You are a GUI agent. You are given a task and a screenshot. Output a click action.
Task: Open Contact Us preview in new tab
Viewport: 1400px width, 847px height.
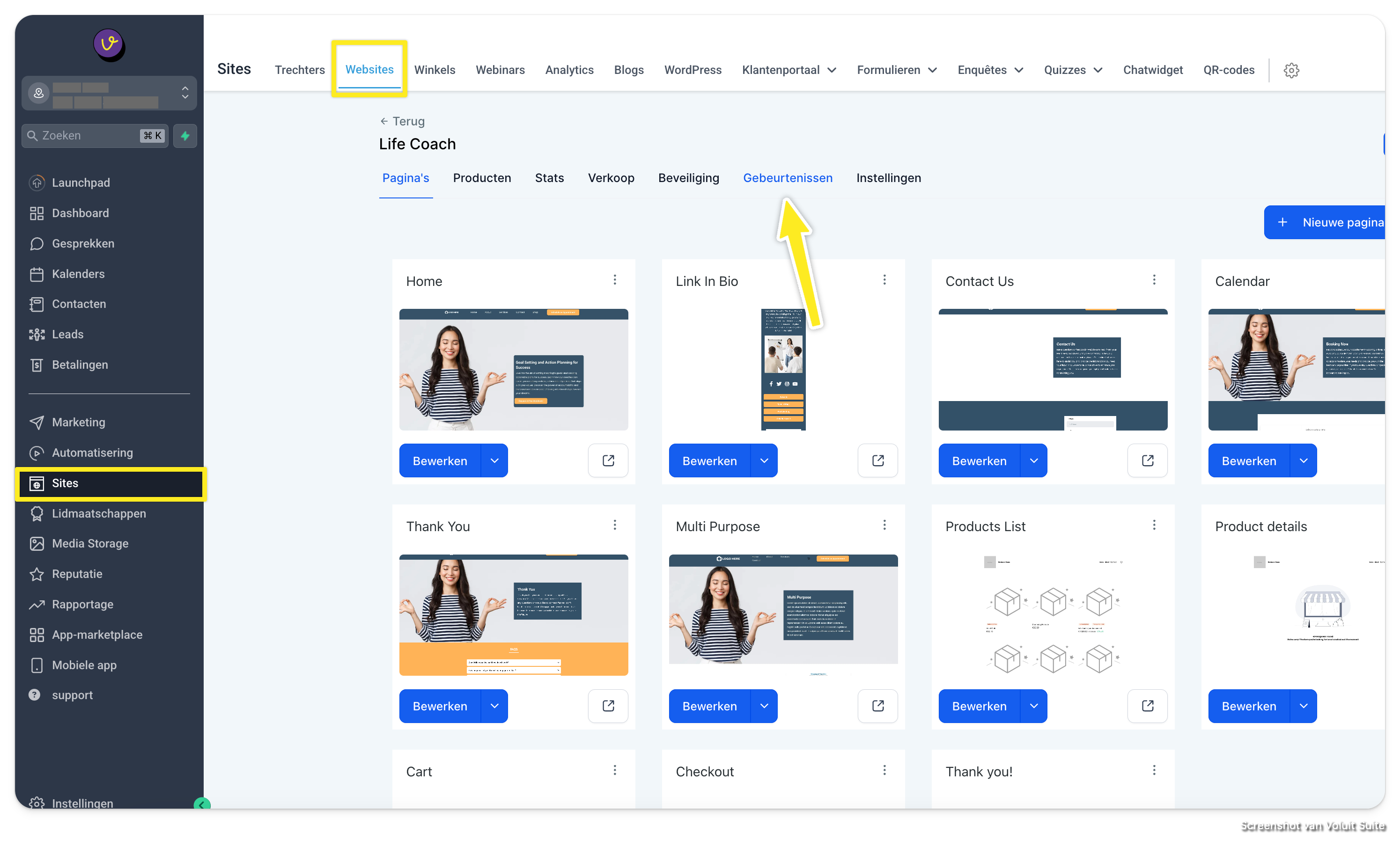[x=1147, y=460]
